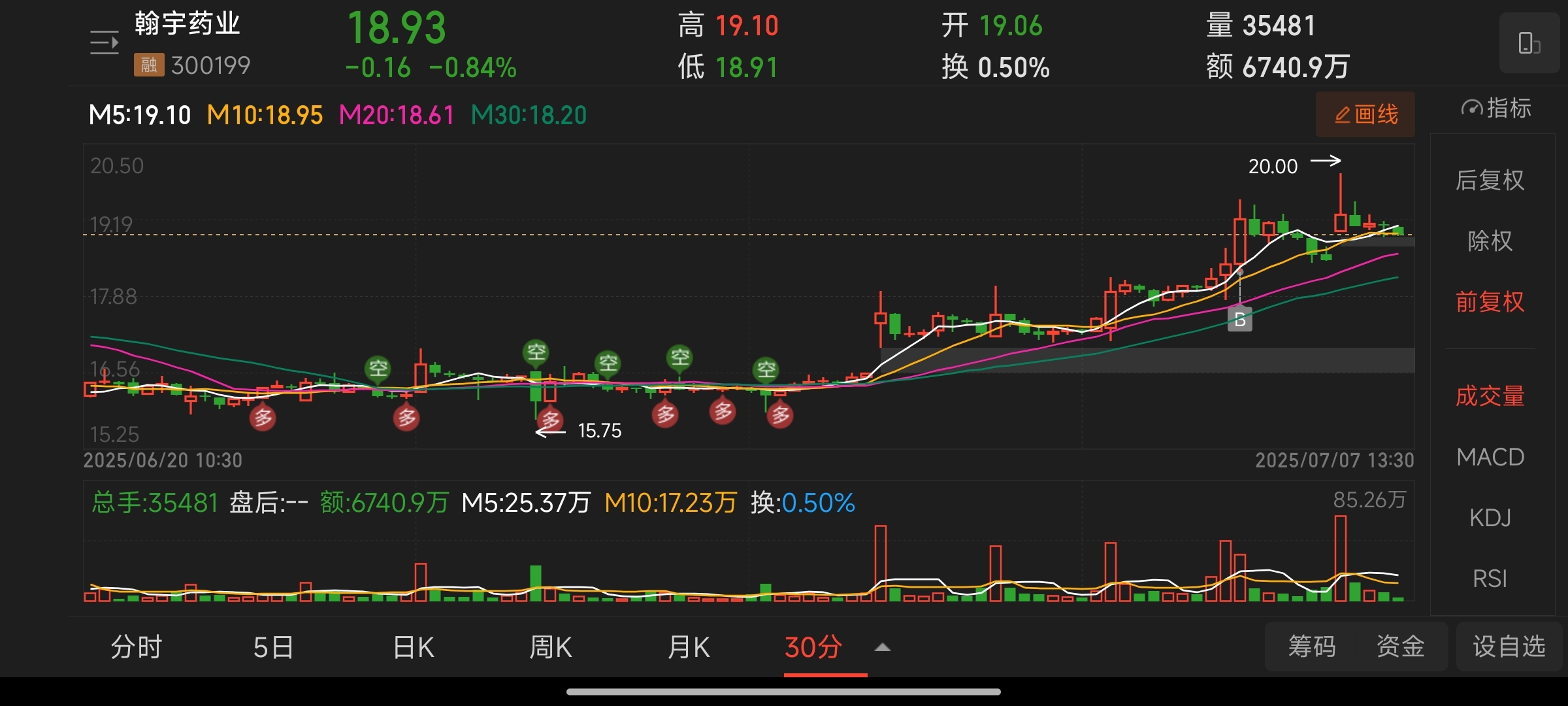Tap the start date 2025/06/20 10:30
This screenshot has width=1568, height=706.
(163, 460)
